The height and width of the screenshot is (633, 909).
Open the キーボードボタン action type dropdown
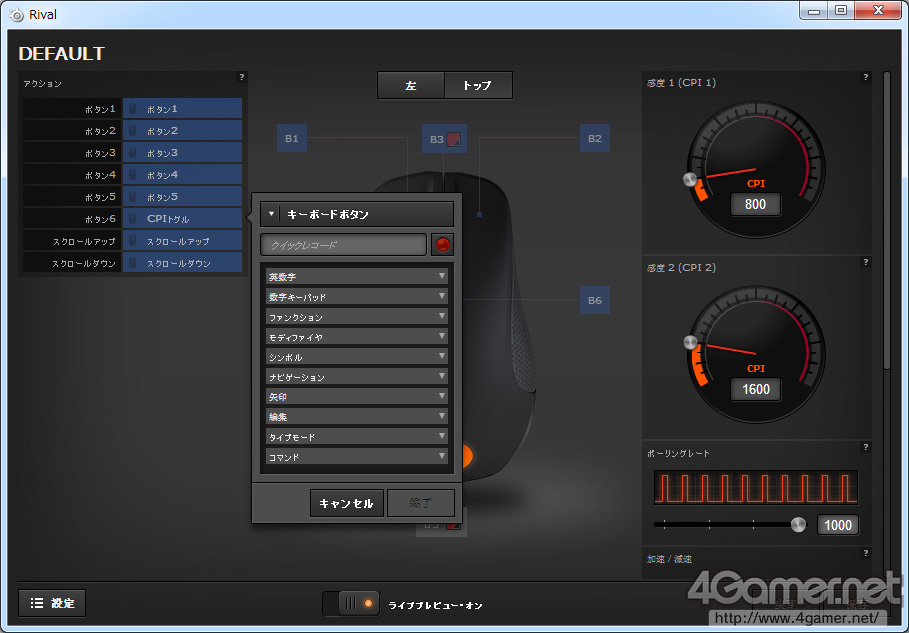(x=357, y=214)
